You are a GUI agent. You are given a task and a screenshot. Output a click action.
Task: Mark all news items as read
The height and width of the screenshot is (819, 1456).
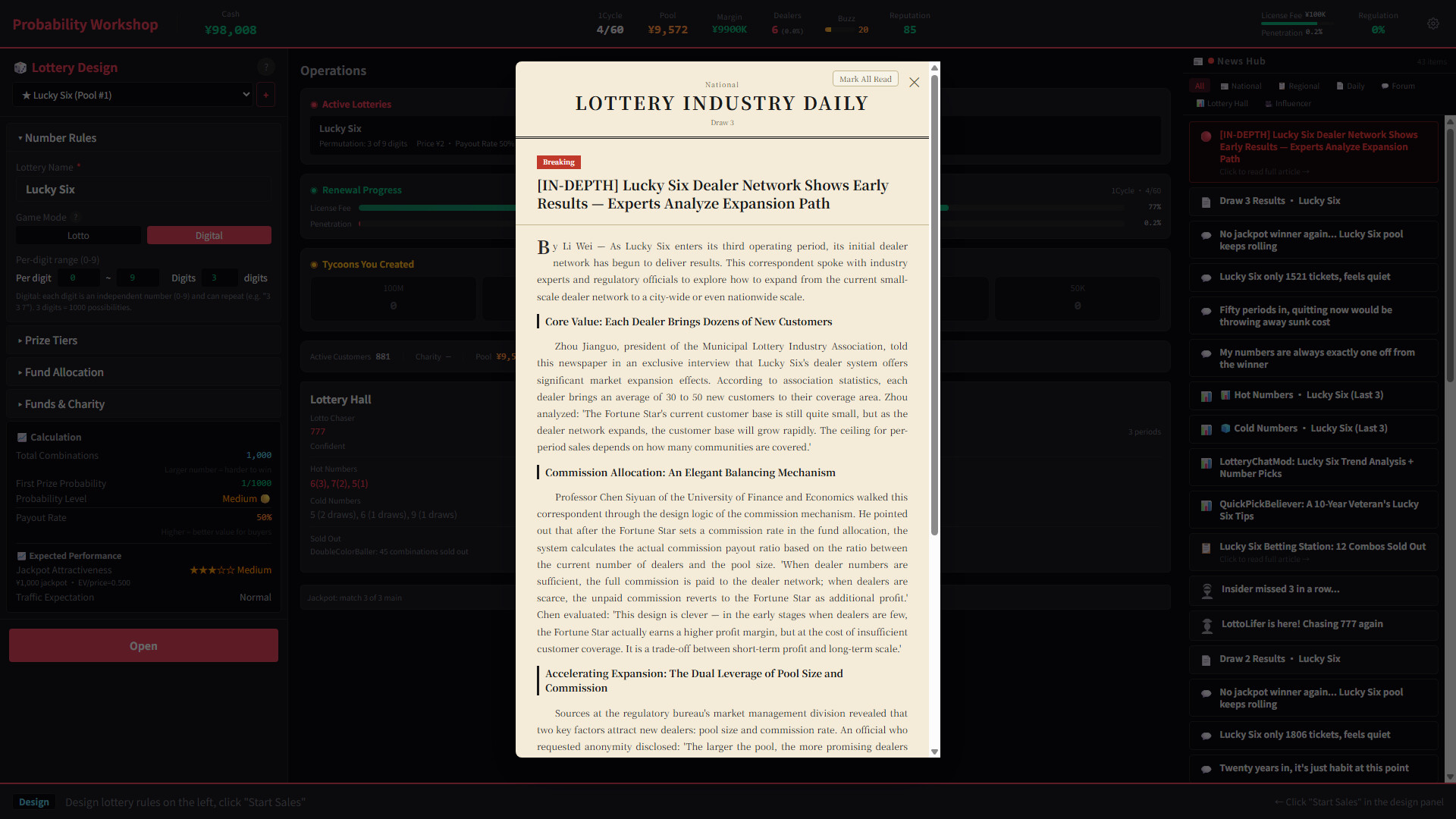click(x=865, y=79)
